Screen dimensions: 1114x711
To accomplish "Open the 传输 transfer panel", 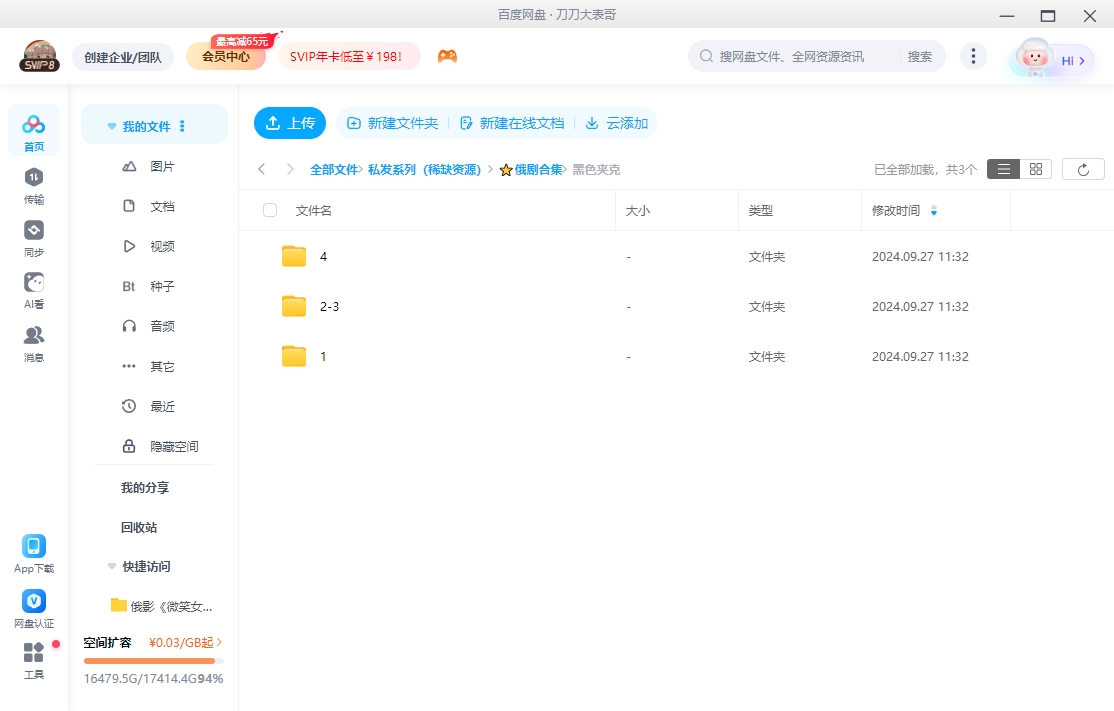I will (33, 185).
